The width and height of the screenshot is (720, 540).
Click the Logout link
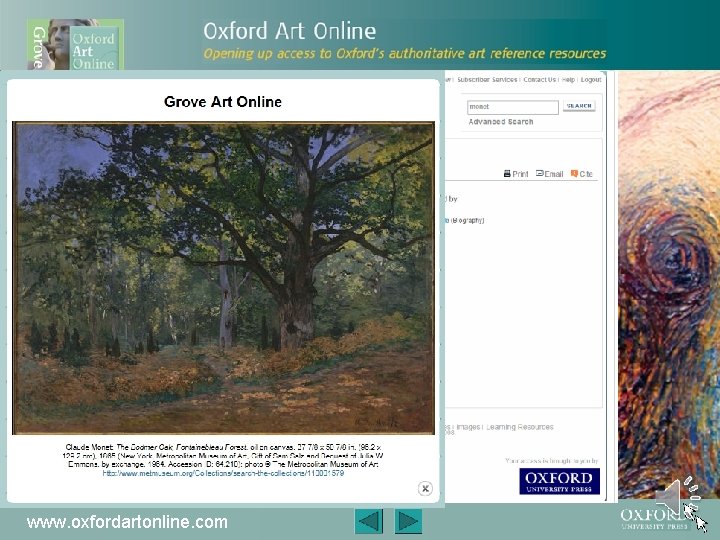click(591, 79)
